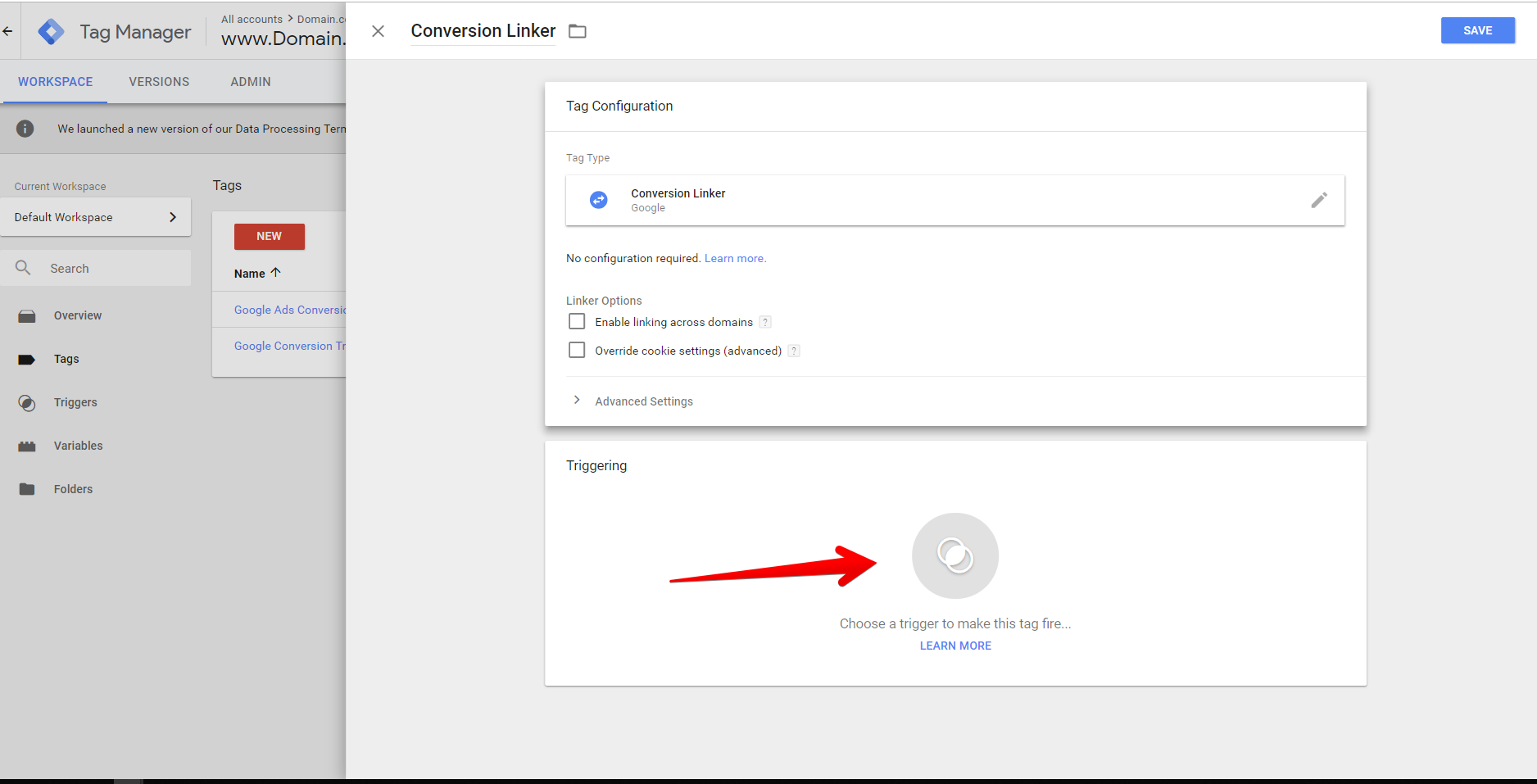This screenshot has height=784, width=1537.
Task: Click the Overview sidebar icon
Action: point(27,316)
